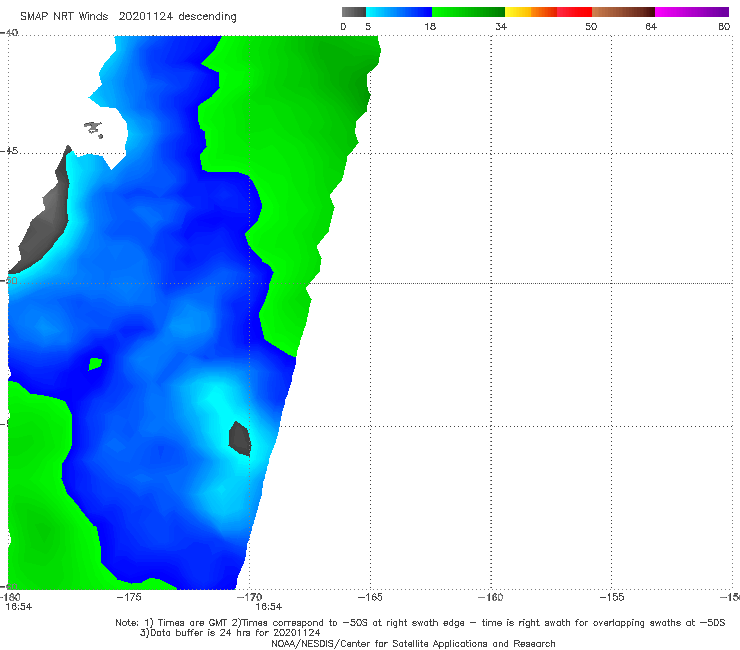Click the longitude label '-155'
740x650 pixels.
[x=612, y=597]
